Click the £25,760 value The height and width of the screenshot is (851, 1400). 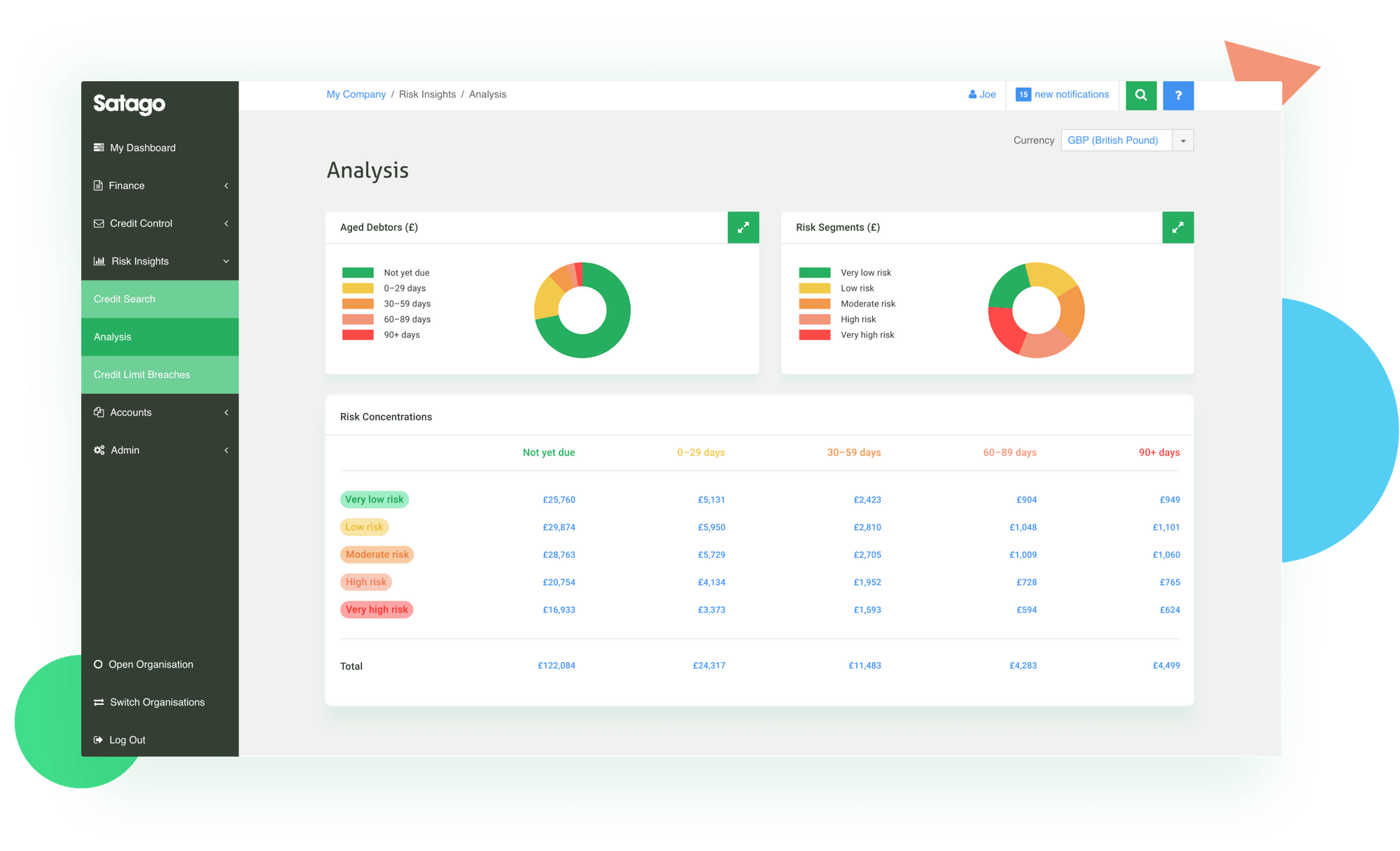coord(559,500)
